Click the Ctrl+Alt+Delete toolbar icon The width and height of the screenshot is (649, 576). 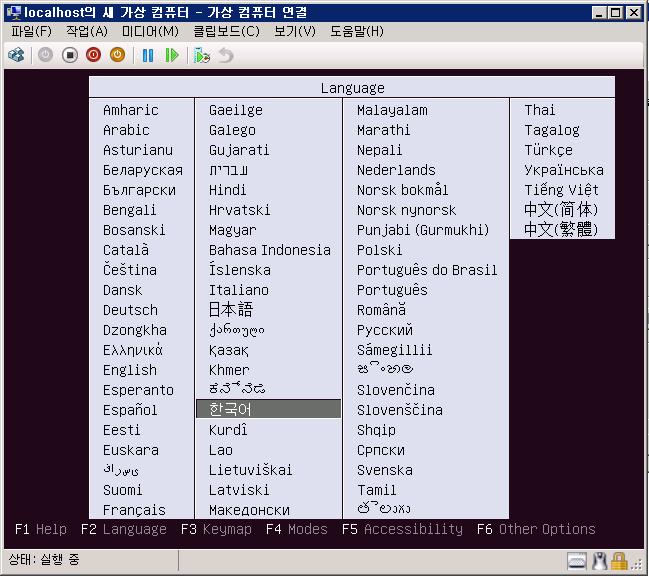17,55
